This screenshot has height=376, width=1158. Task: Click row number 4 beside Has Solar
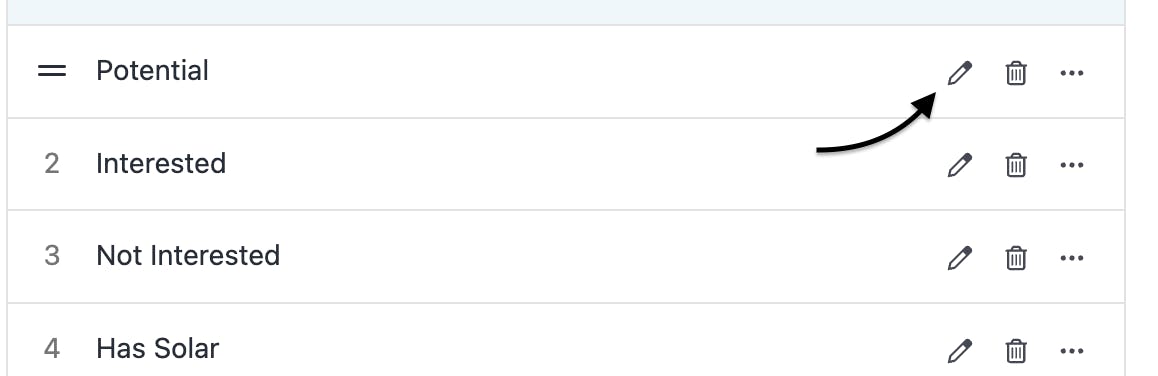pyautogui.click(x=52, y=348)
